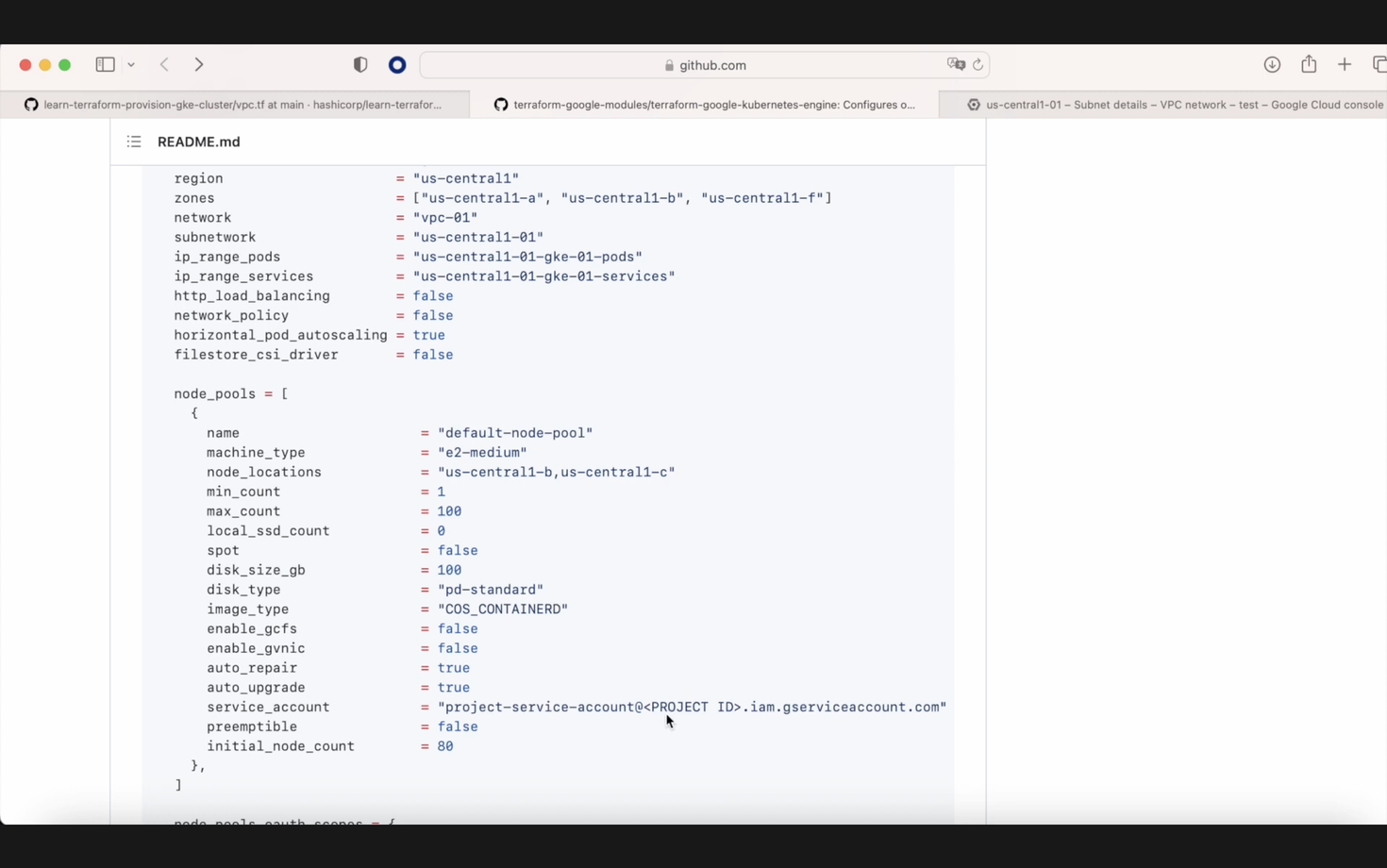Click the network_policy key

coord(231,316)
